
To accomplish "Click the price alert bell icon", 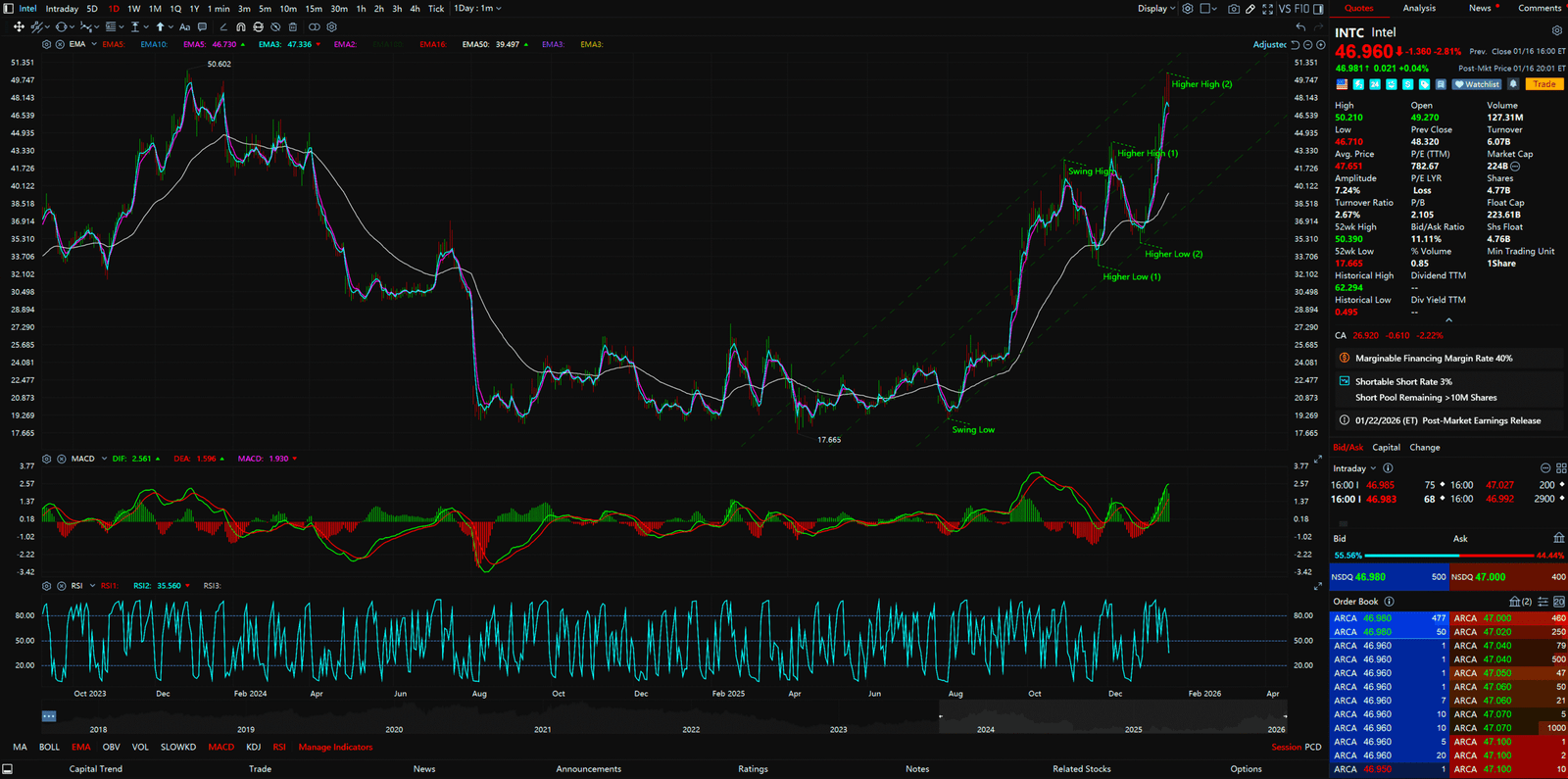I will pos(1513,84).
